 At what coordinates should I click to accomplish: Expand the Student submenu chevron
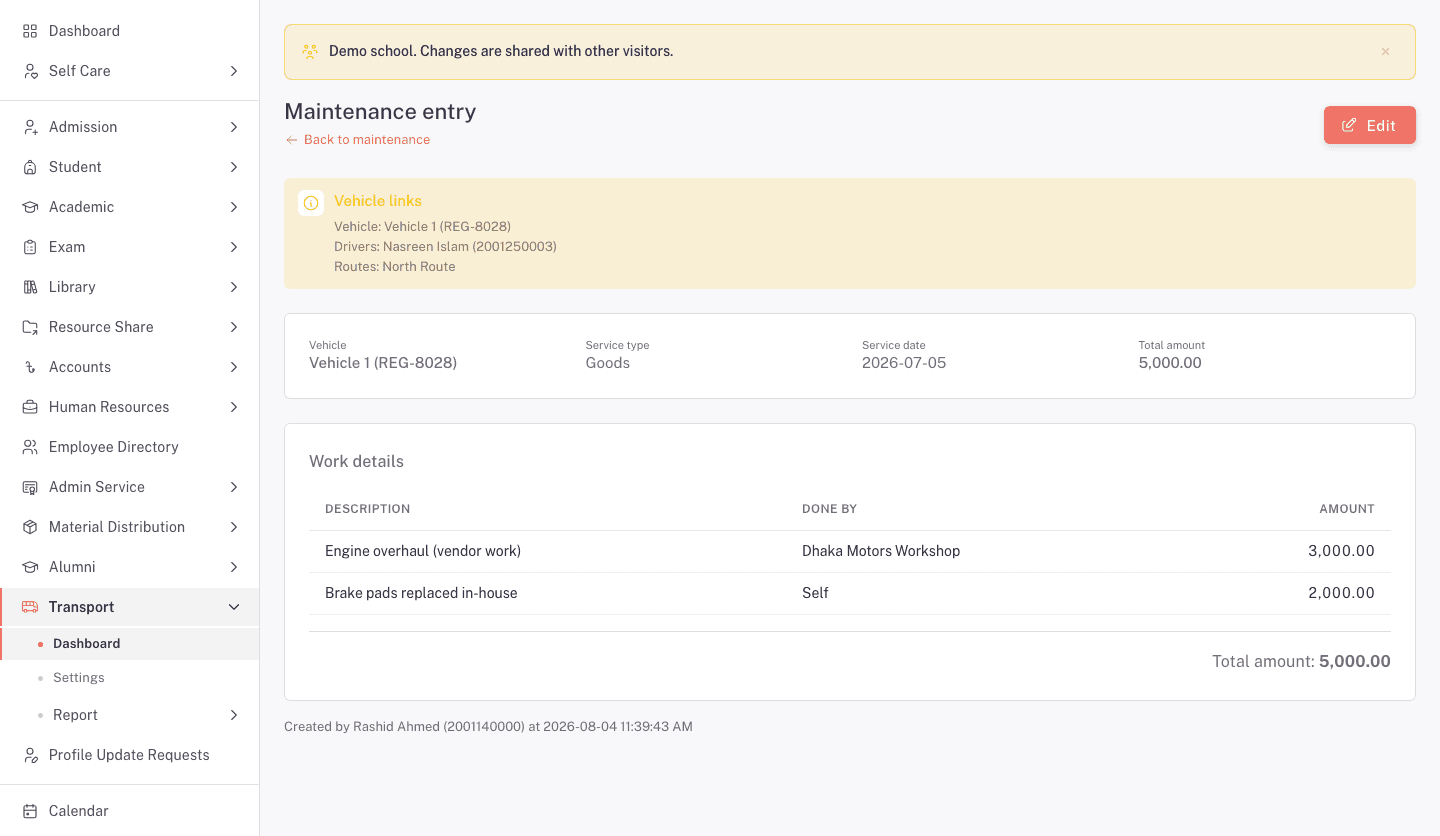click(x=234, y=167)
